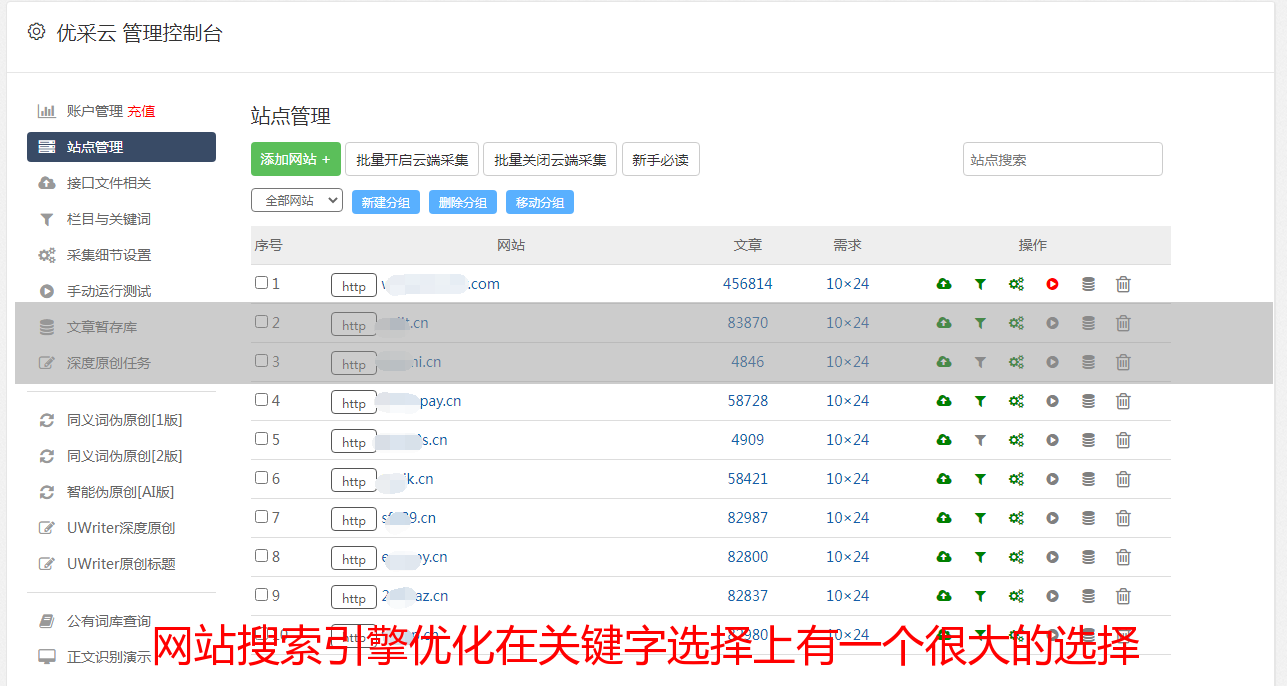The height and width of the screenshot is (686, 1287).
Task: Click the gears icon in row 5
Action: [x=1016, y=440]
